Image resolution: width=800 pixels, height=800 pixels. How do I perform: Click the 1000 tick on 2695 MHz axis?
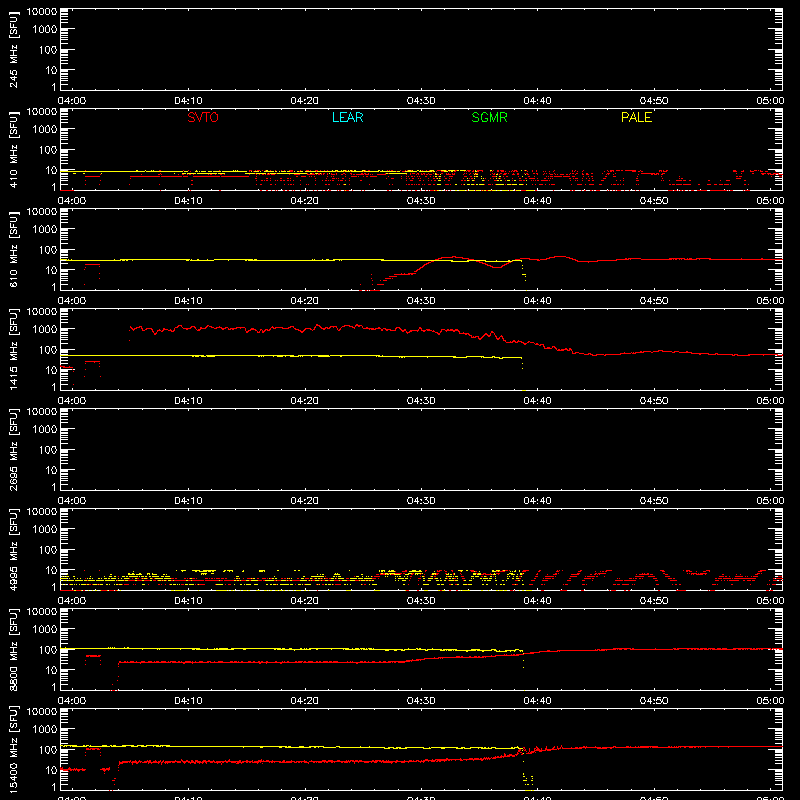(x=45, y=430)
